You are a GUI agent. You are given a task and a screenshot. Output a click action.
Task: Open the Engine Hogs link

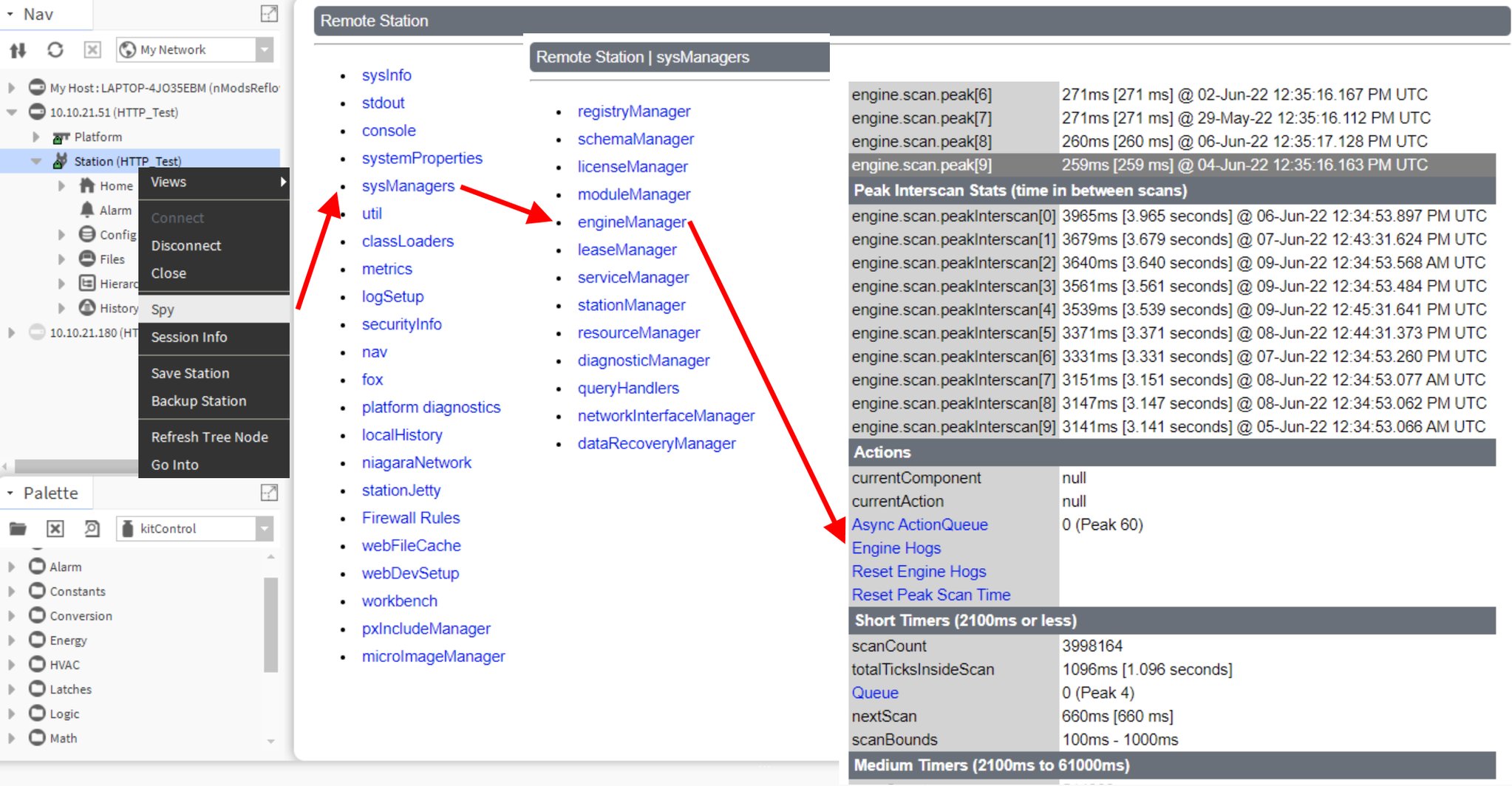click(896, 547)
